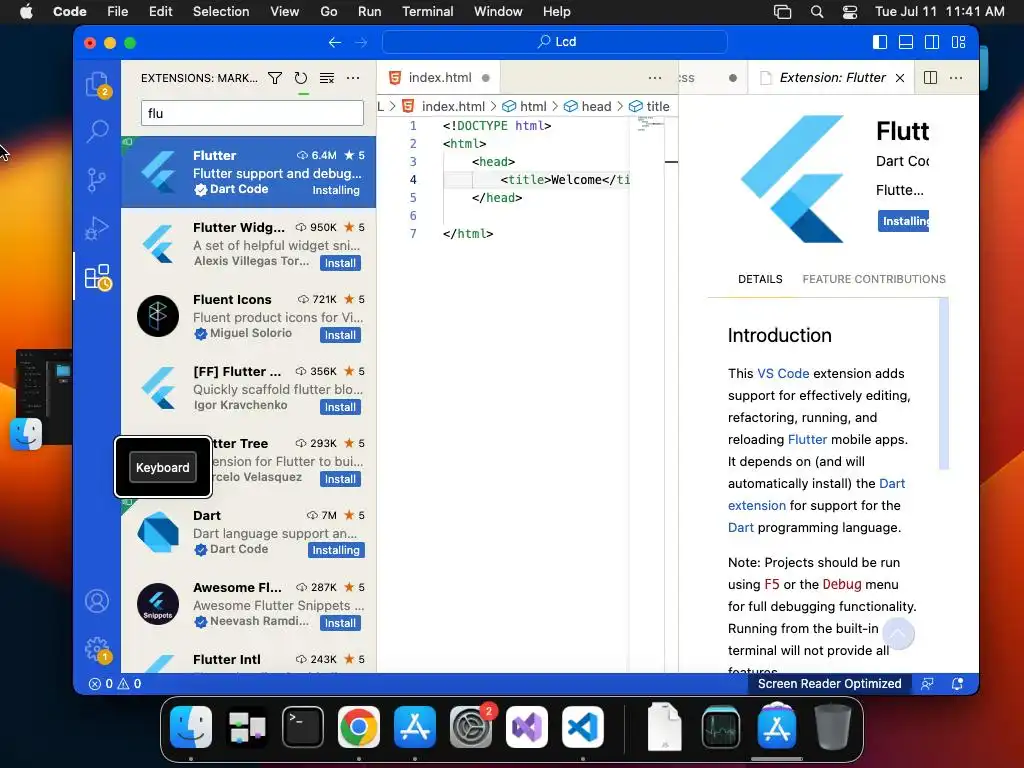Toggle primary side bar layout button
The height and width of the screenshot is (768, 1024).
[x=880, y=42]
